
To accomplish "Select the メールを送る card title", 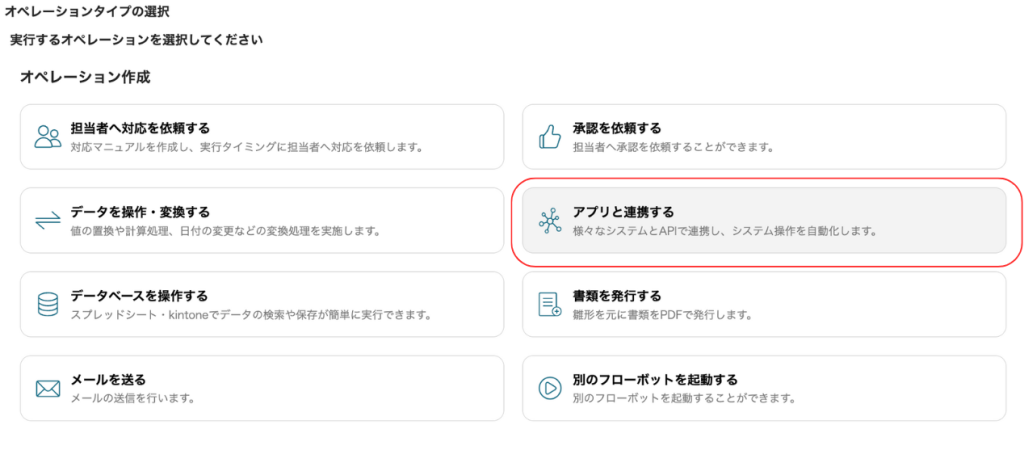I will coord(108,379).
